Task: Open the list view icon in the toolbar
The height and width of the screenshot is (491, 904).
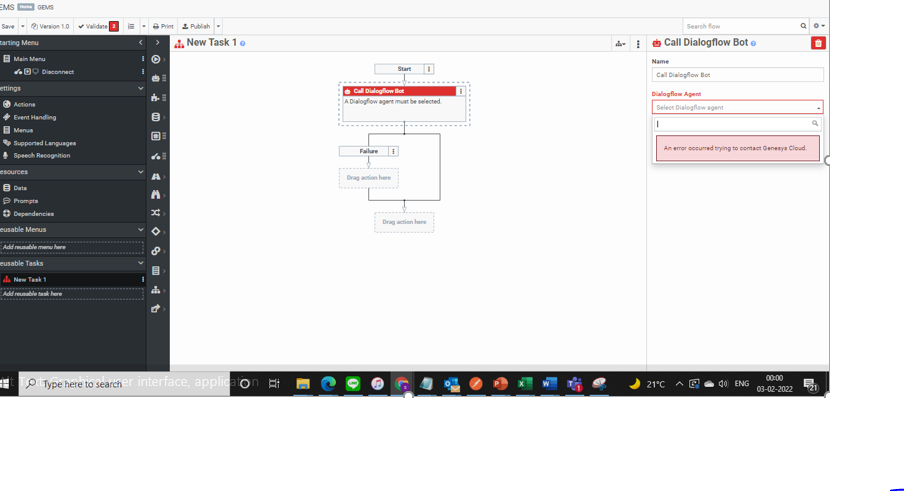Action: click(131, 27)
